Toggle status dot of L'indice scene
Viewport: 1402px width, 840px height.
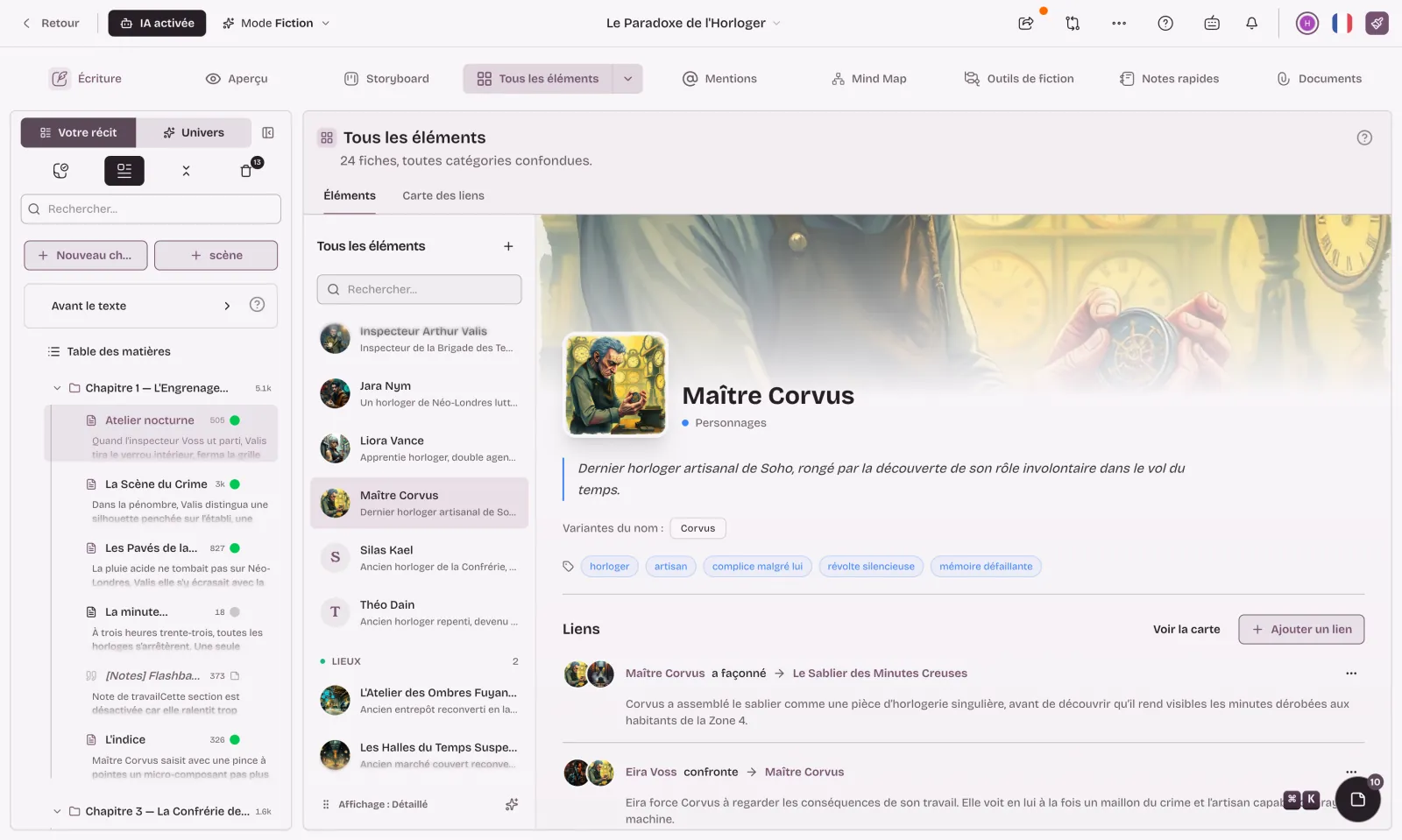(235, 740)
